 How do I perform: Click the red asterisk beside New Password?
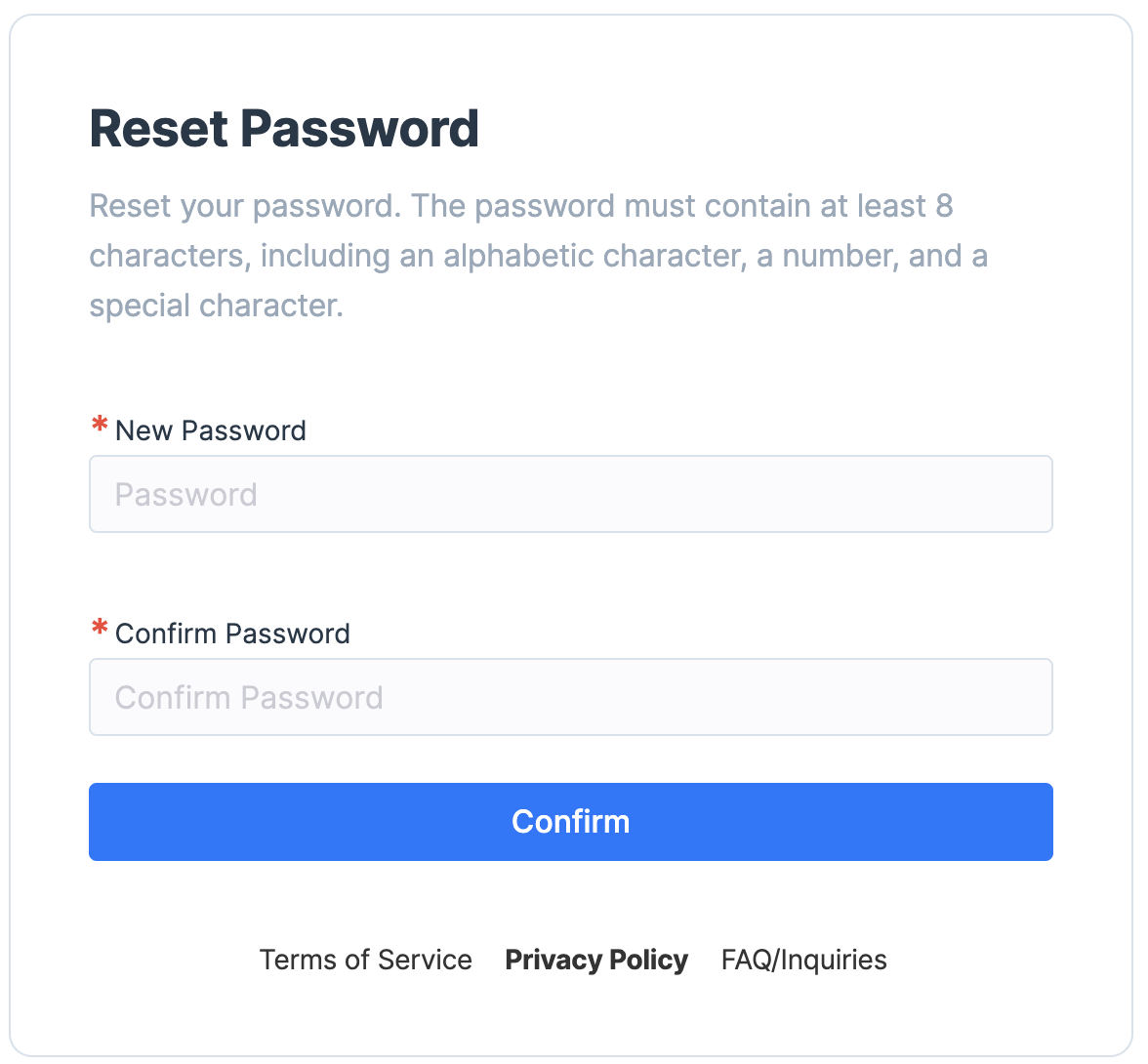point(99,427)
